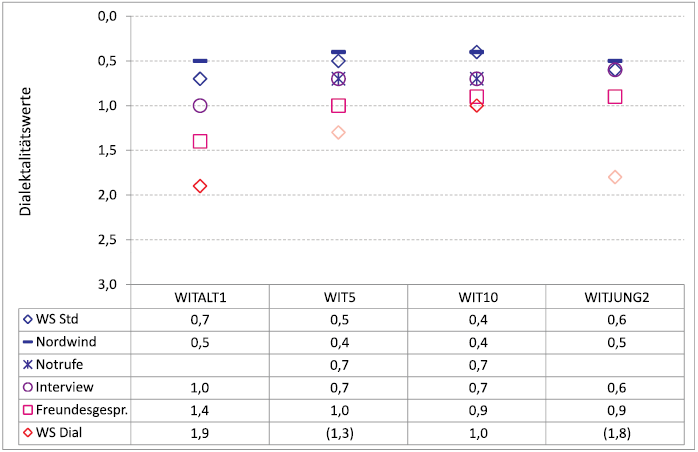Image resolution: width=698 pixels, height=452 pixels.
Task: Click the 3,0 y-axis tick label
Action: click(109, 284)
